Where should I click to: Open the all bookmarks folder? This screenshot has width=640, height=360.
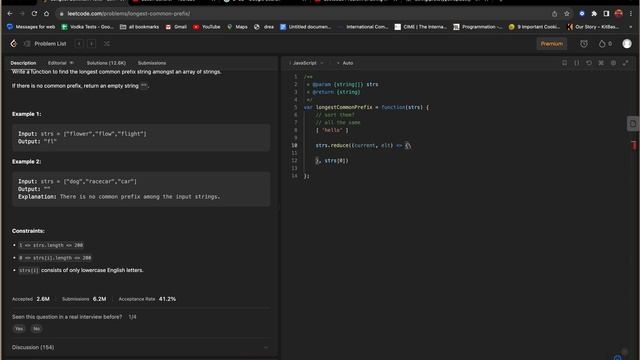click(139, 27)
